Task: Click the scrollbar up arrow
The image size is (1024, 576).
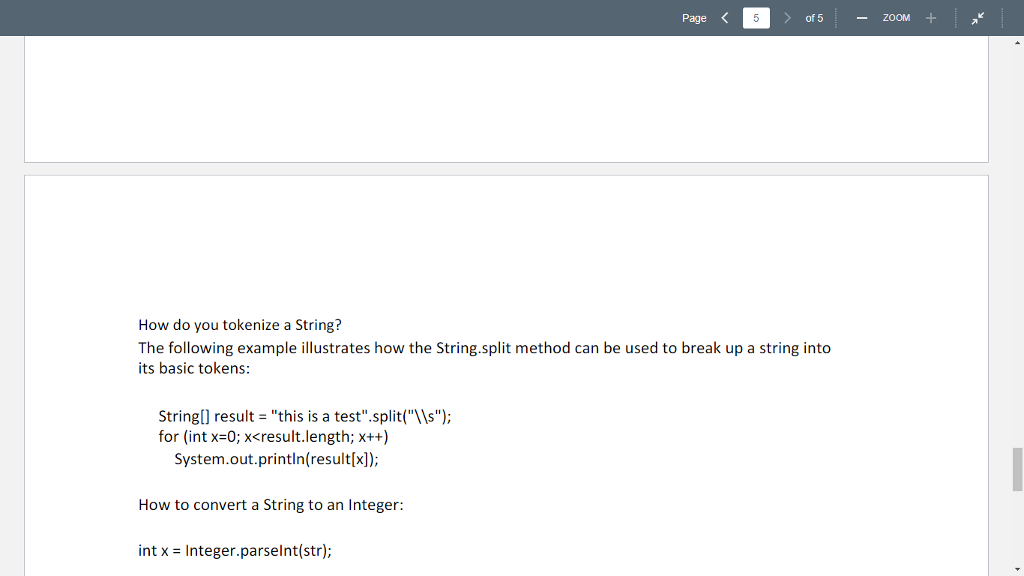Action: point(1016,41)
